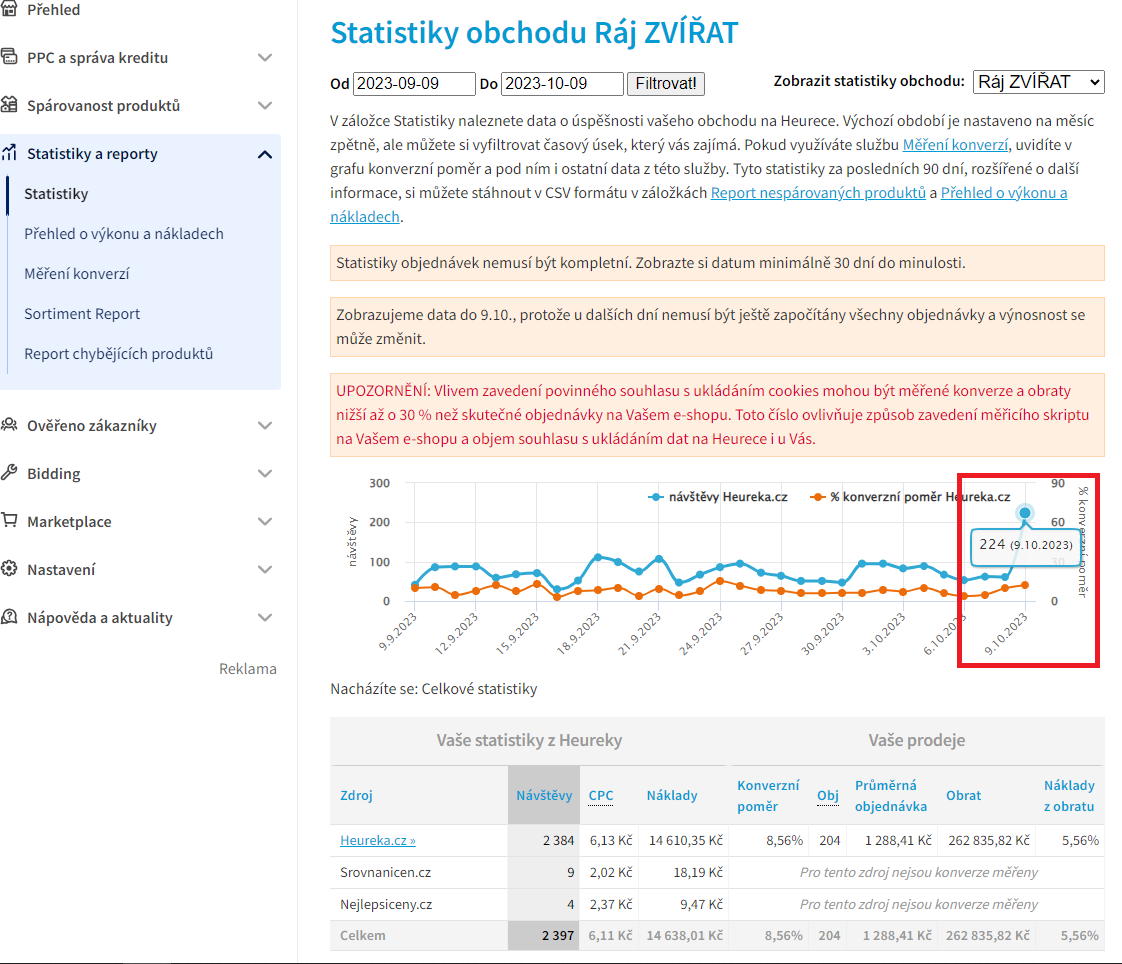Sort table by Náklady column header
The image size is (1122, 964).
[672, 795]
